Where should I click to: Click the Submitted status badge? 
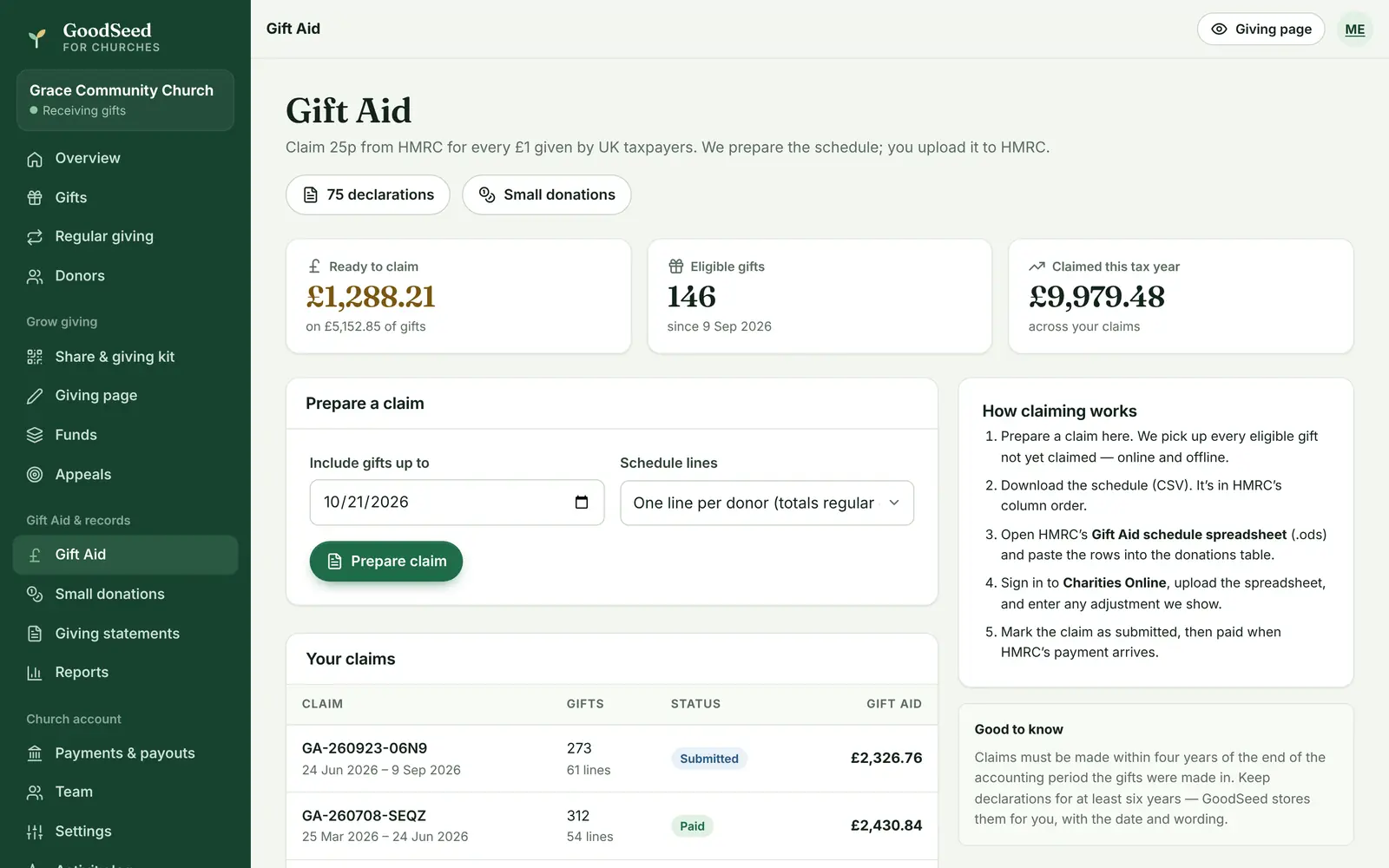tap(709, 759)
